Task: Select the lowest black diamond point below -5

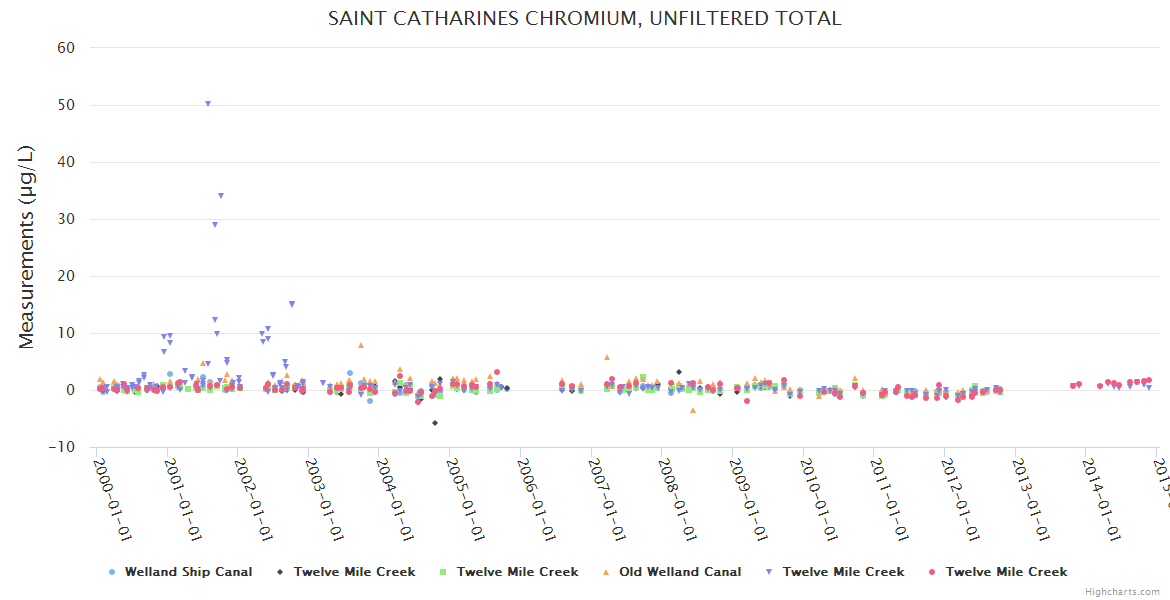Action: pyautogui.click(x=434, y=423)
